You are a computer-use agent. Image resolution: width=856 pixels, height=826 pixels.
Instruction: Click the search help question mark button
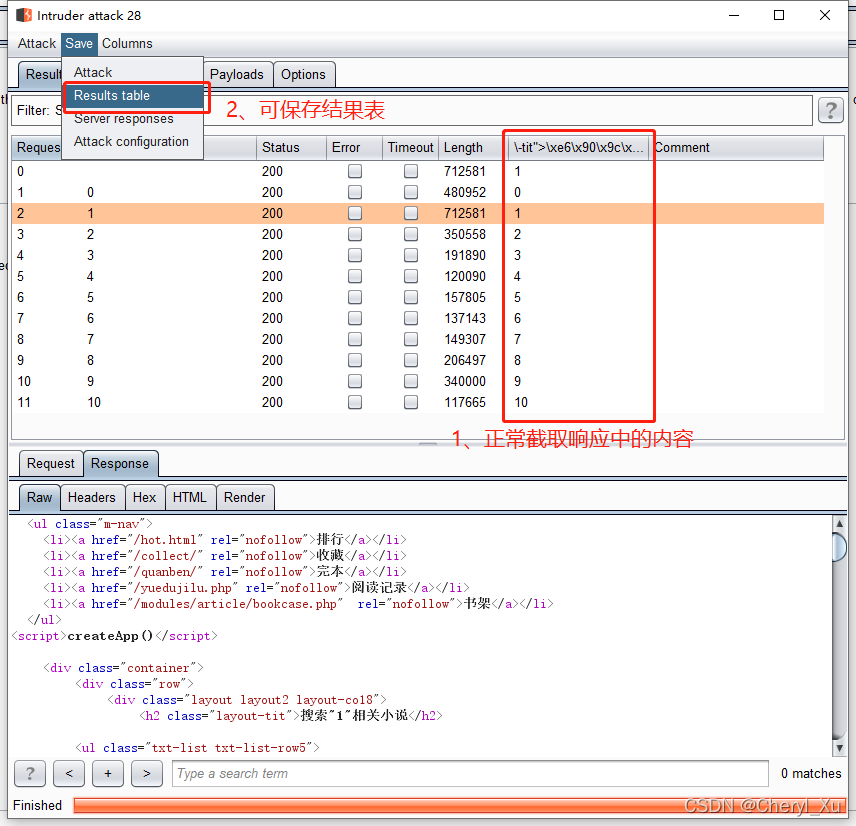[x=30, y=773]
